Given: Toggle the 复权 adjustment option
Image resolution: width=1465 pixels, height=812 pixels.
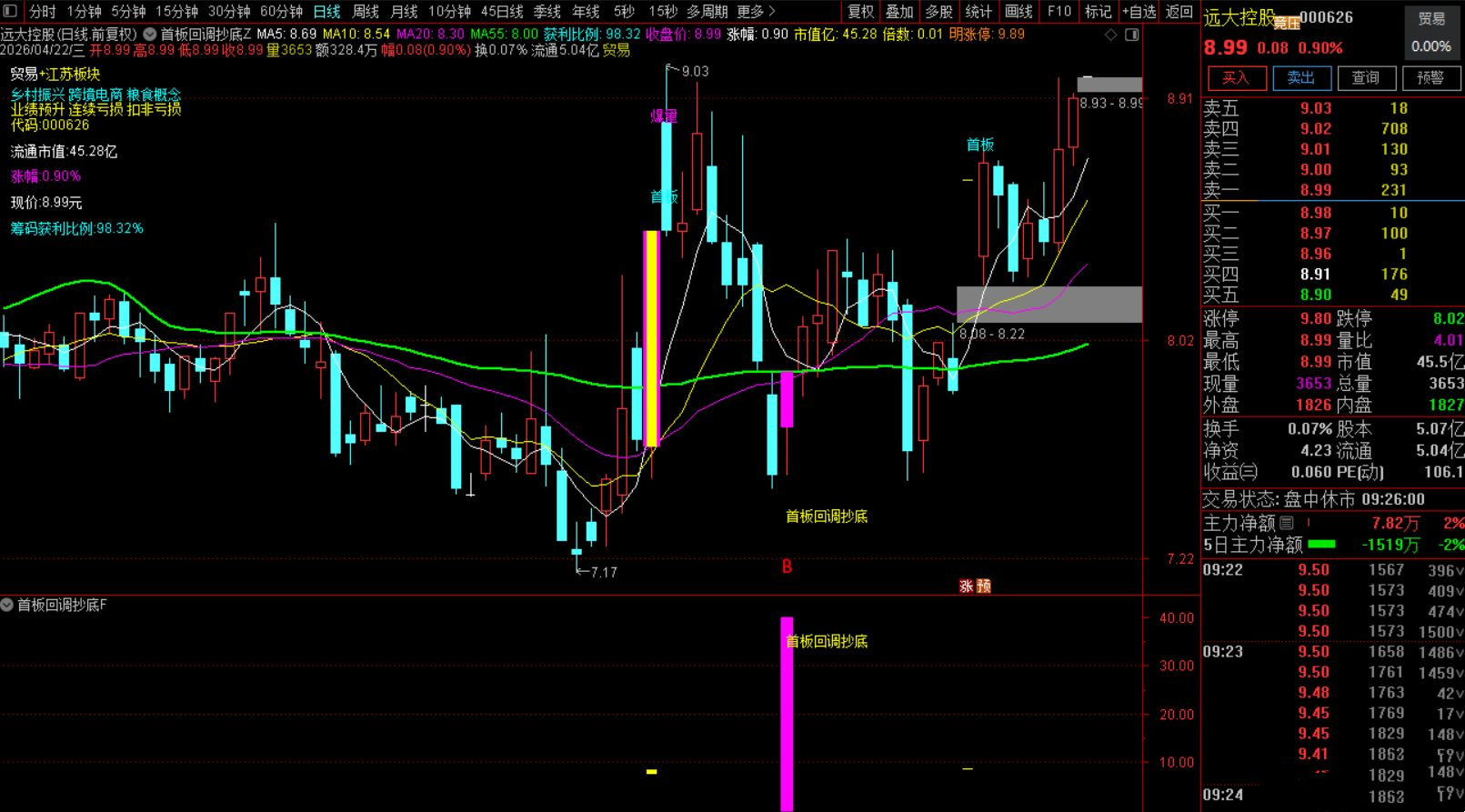Looking at the screenshot, I should [x=860, y=11].
